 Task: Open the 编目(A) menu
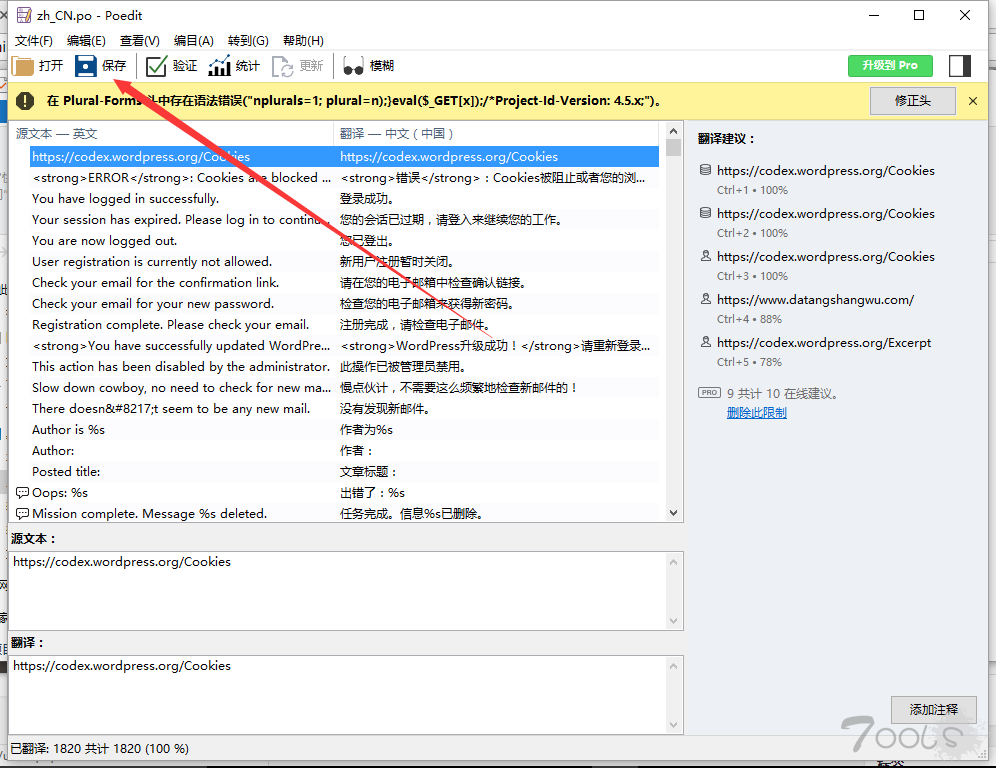(194, 41)
